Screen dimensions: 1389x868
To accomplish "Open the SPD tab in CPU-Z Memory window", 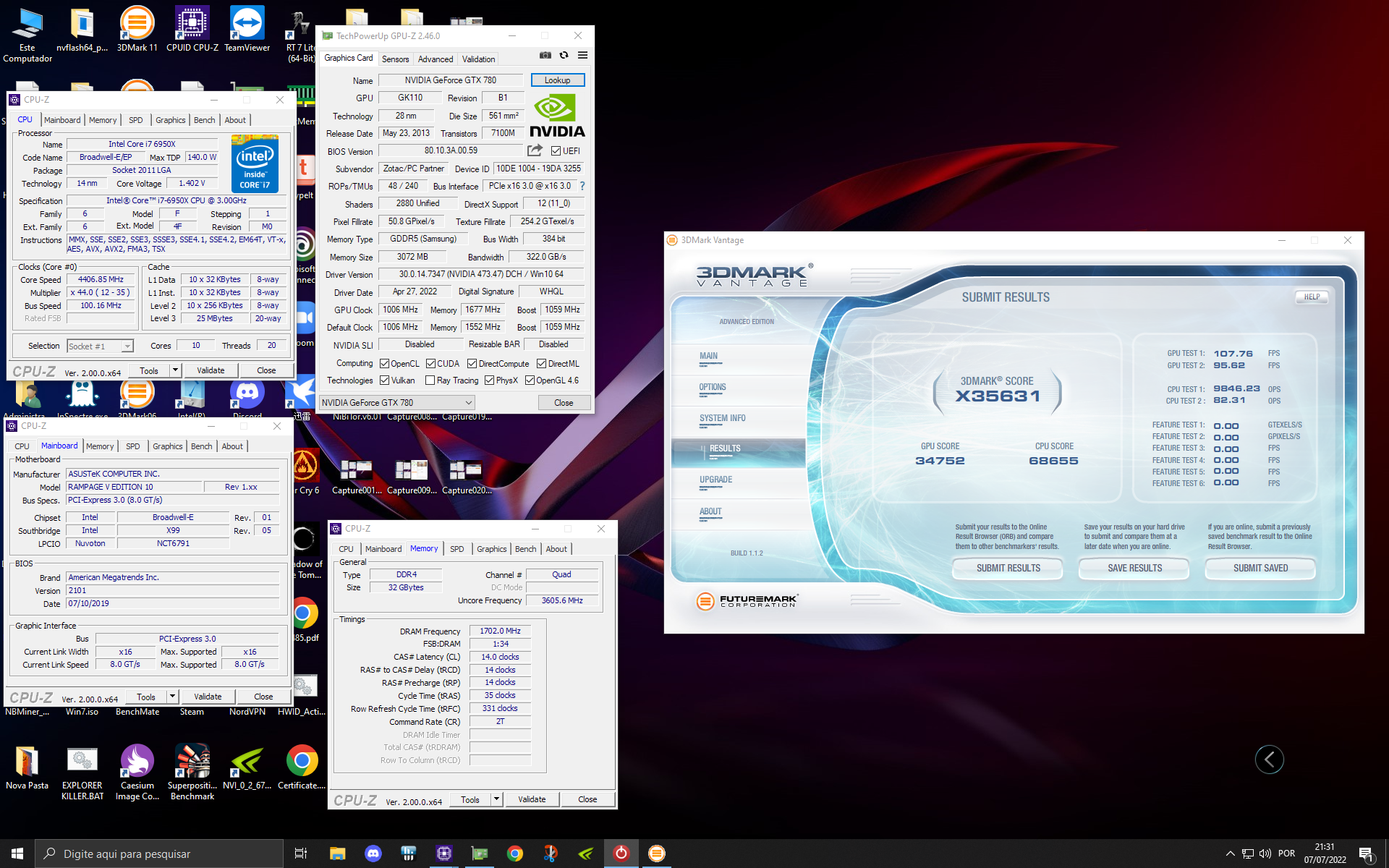I will [x=456, y=549].
